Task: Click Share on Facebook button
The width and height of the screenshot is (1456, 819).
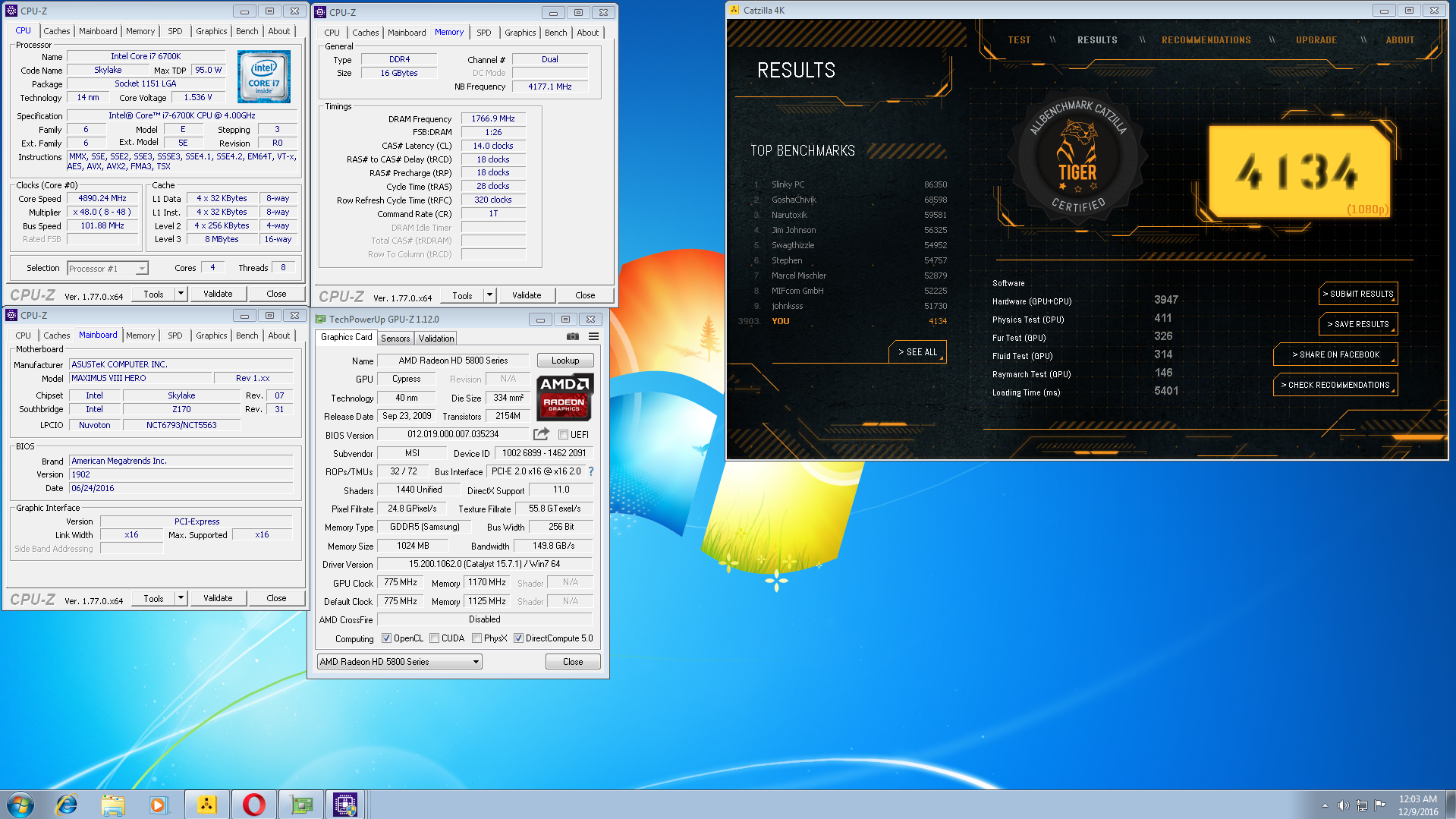Action: coord(1335,354)
